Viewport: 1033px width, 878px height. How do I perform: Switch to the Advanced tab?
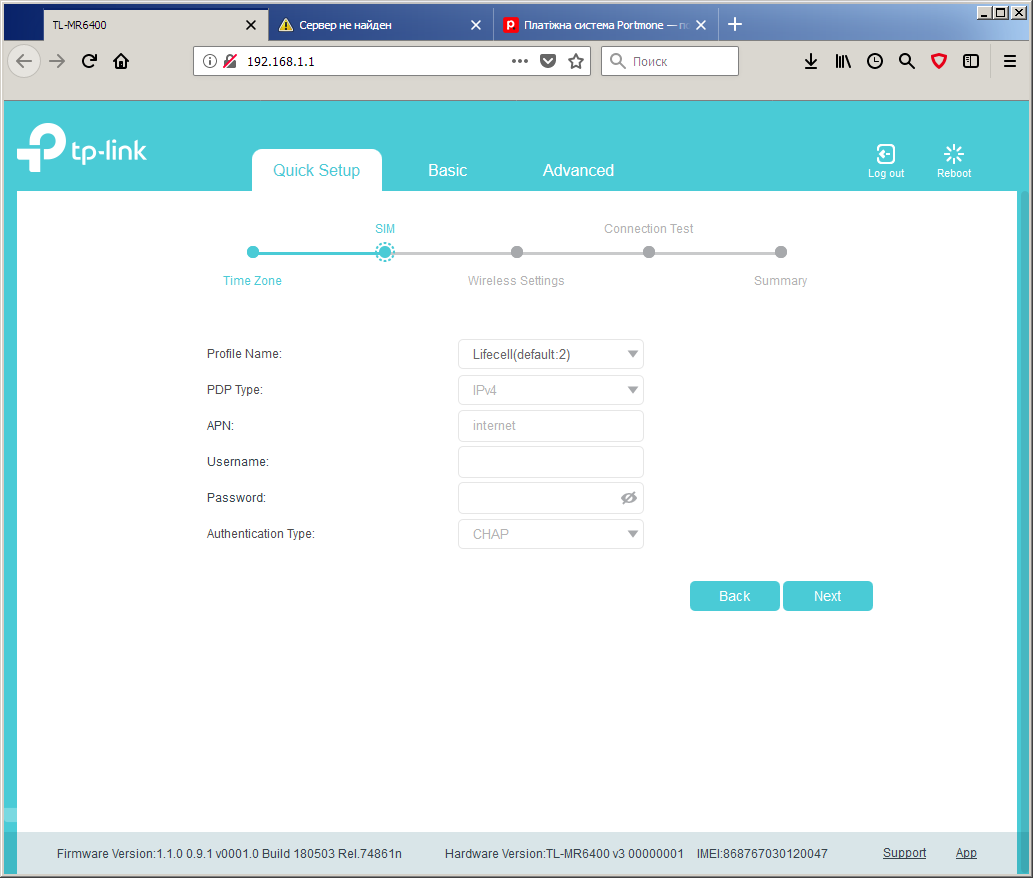[x=578, y=171]
